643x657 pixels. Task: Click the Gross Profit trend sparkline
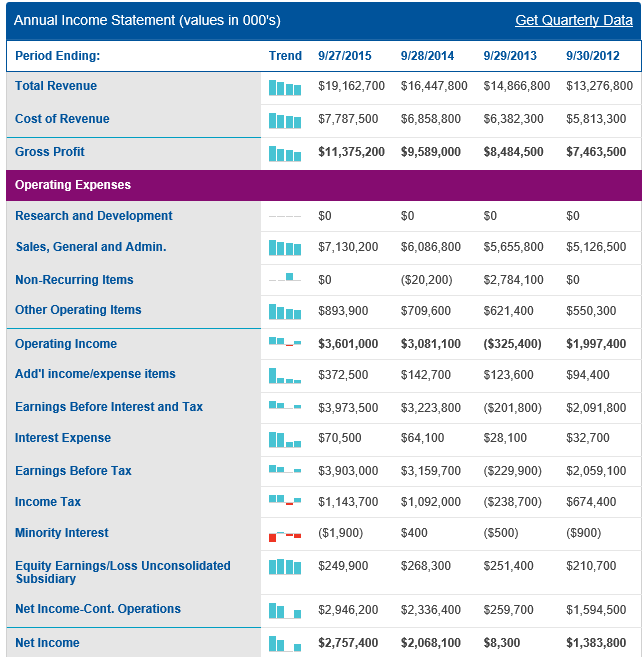285,154
